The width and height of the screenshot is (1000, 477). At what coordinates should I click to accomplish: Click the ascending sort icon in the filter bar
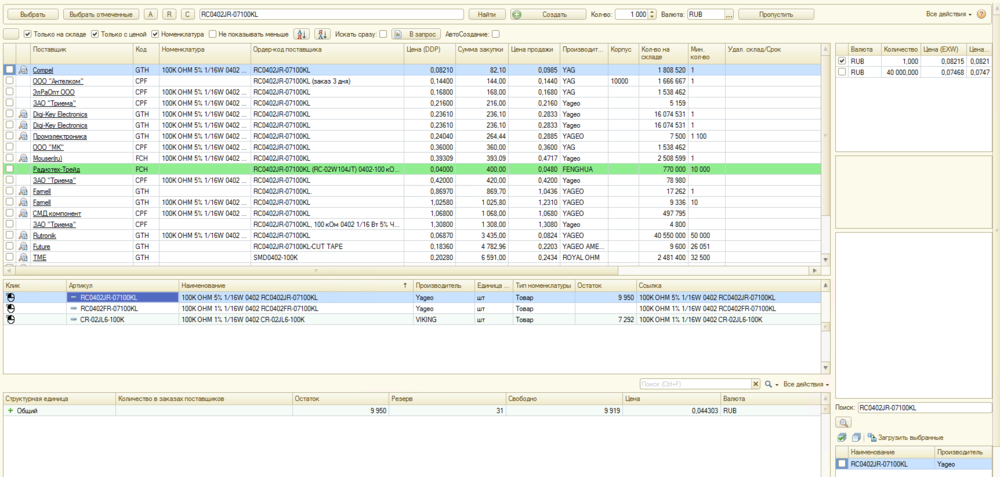click(x=301, y=34)
